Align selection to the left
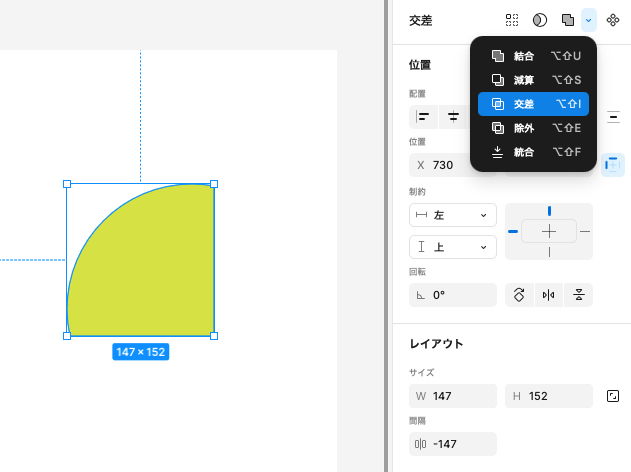This screenshot has width=631, height=472. coord(423,117)
